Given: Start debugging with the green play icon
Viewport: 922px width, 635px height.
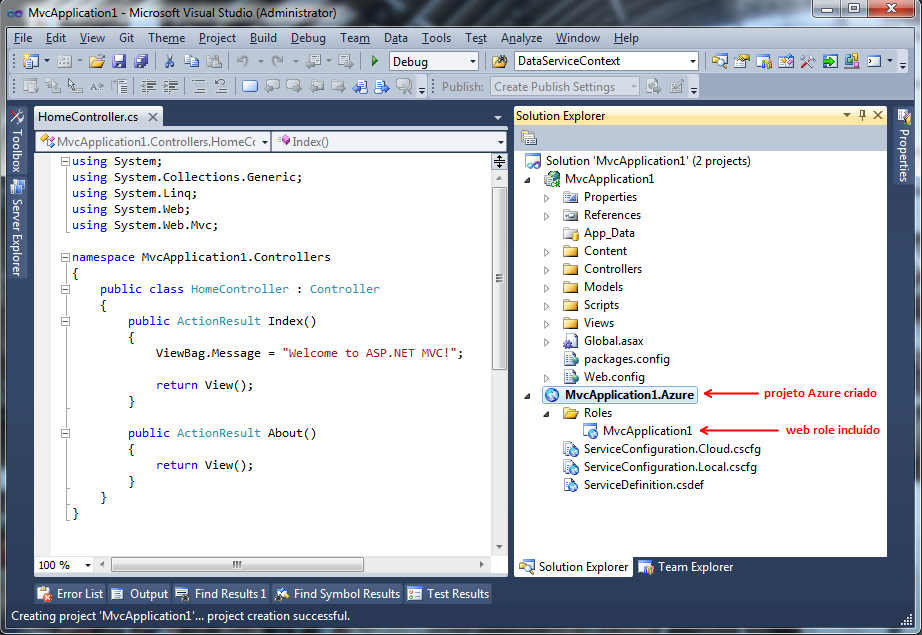Looking at the screenshot, I should coord(375,61).
